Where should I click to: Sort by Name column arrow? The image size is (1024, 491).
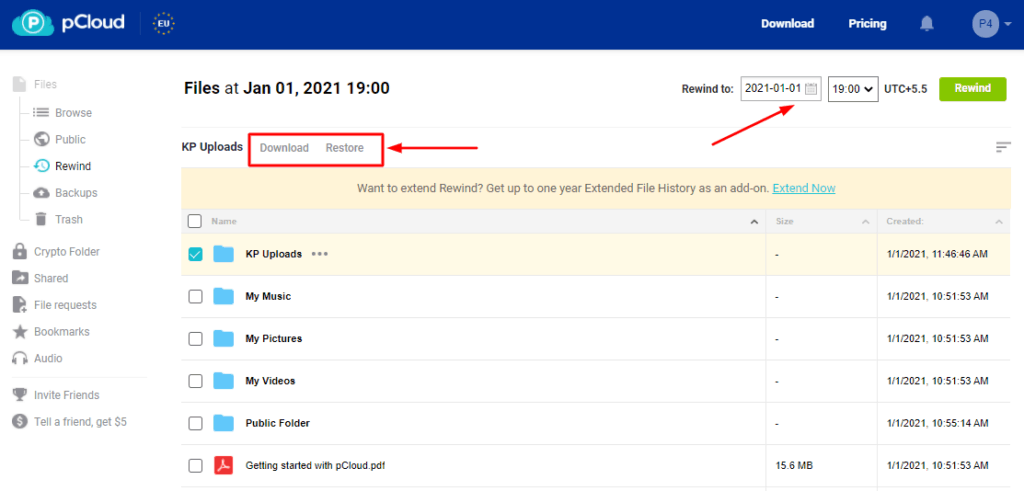tap(755, 222)
